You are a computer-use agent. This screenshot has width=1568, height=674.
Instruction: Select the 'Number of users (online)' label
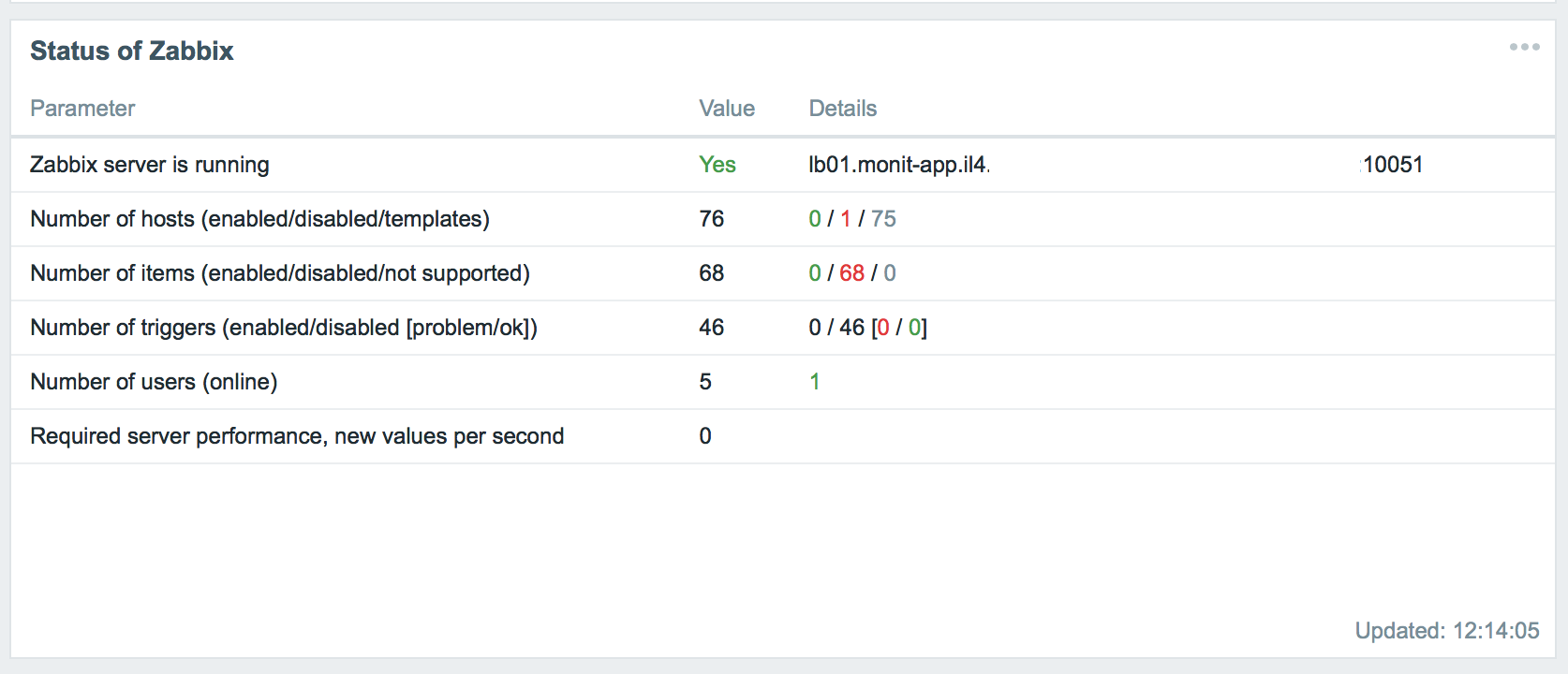click(x=155, y=382)
